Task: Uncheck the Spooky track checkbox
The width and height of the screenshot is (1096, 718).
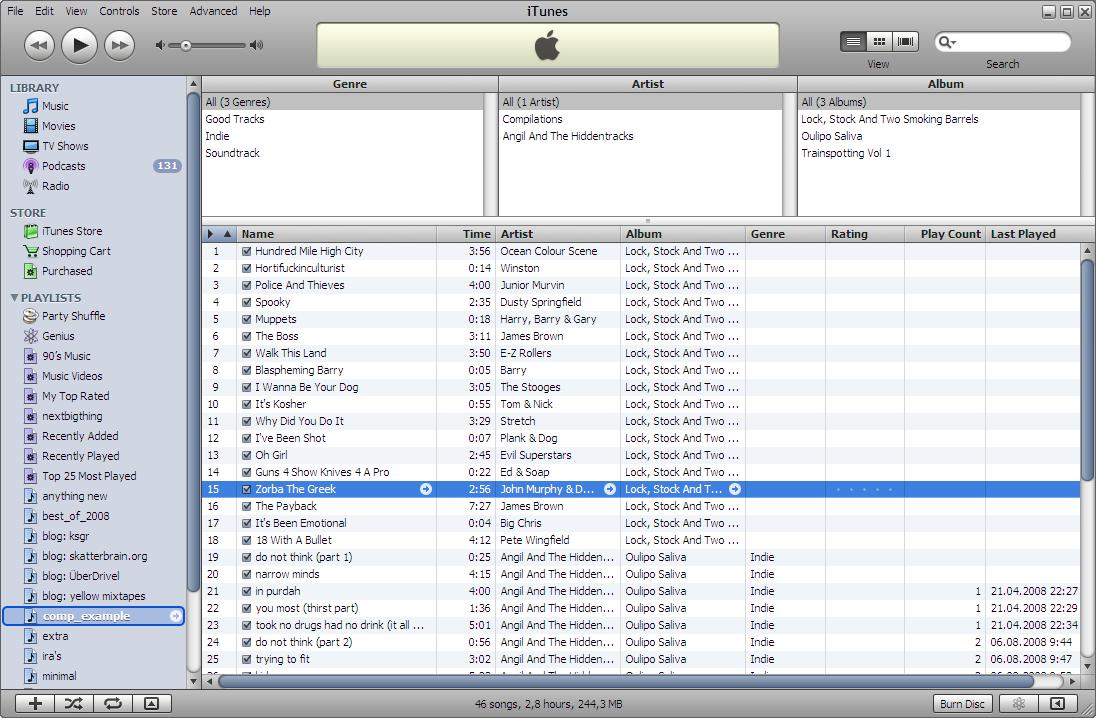Action: (246, 302)
